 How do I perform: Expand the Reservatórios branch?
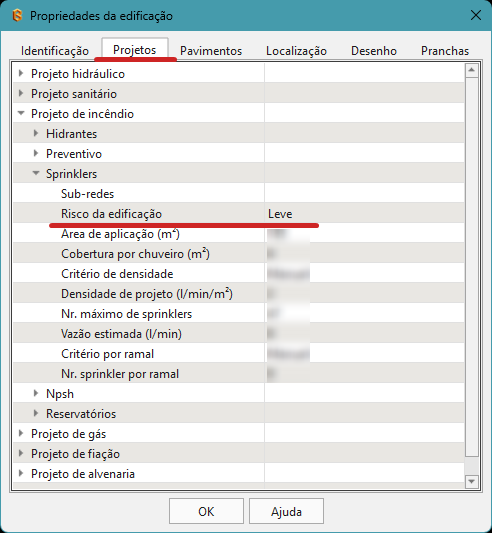[36, 413]
